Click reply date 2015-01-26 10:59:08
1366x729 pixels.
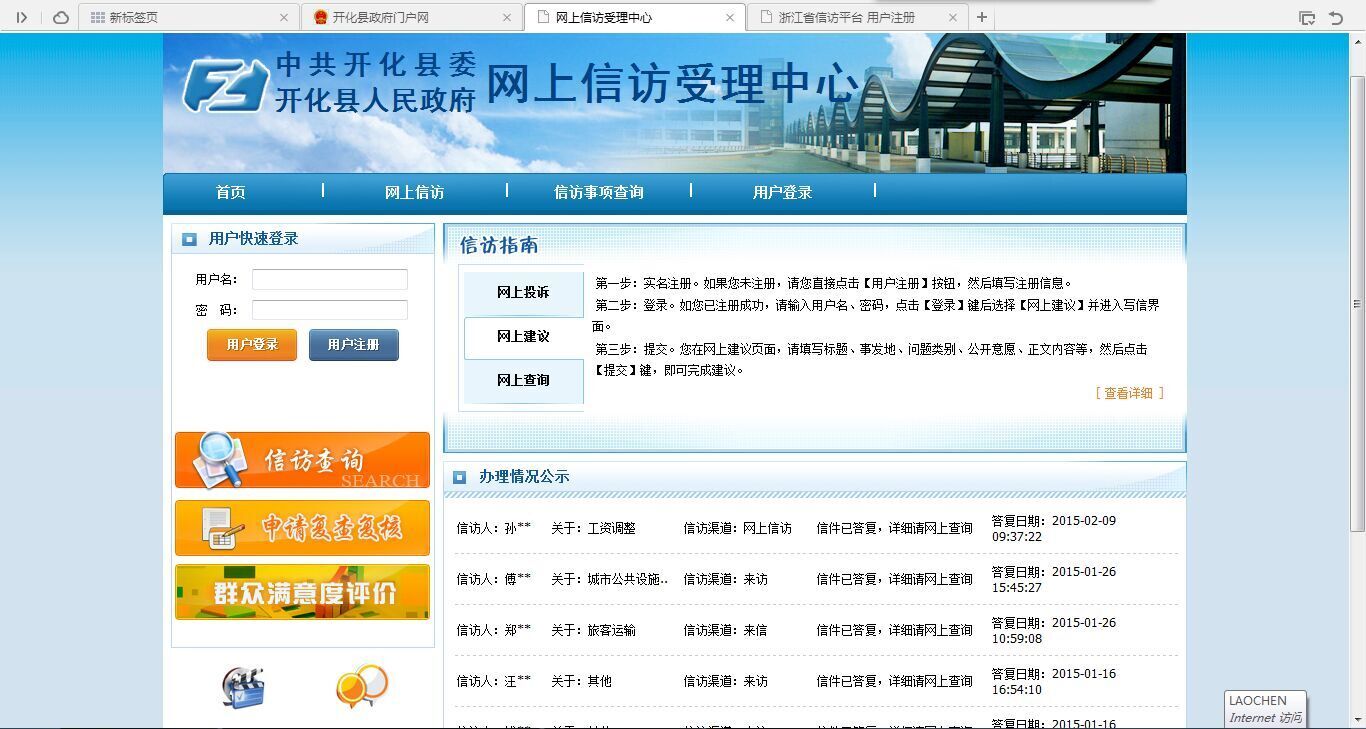[1054, 631]
